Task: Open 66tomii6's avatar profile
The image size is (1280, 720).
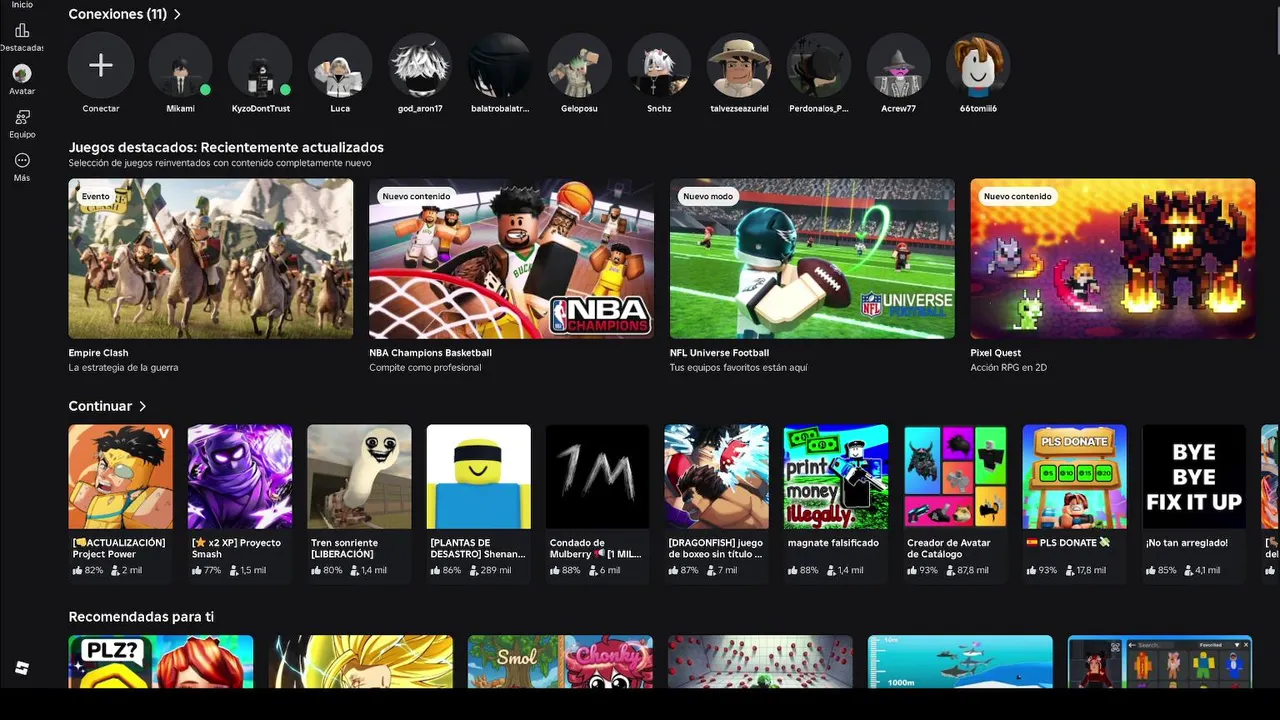Action: 978,65
